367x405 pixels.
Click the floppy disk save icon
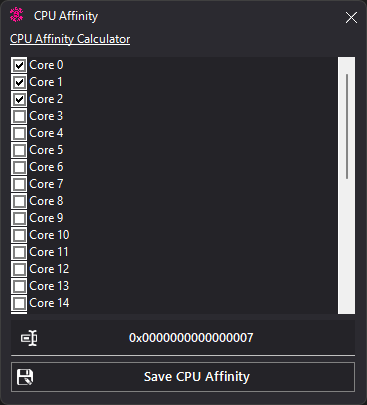(25, 377)
